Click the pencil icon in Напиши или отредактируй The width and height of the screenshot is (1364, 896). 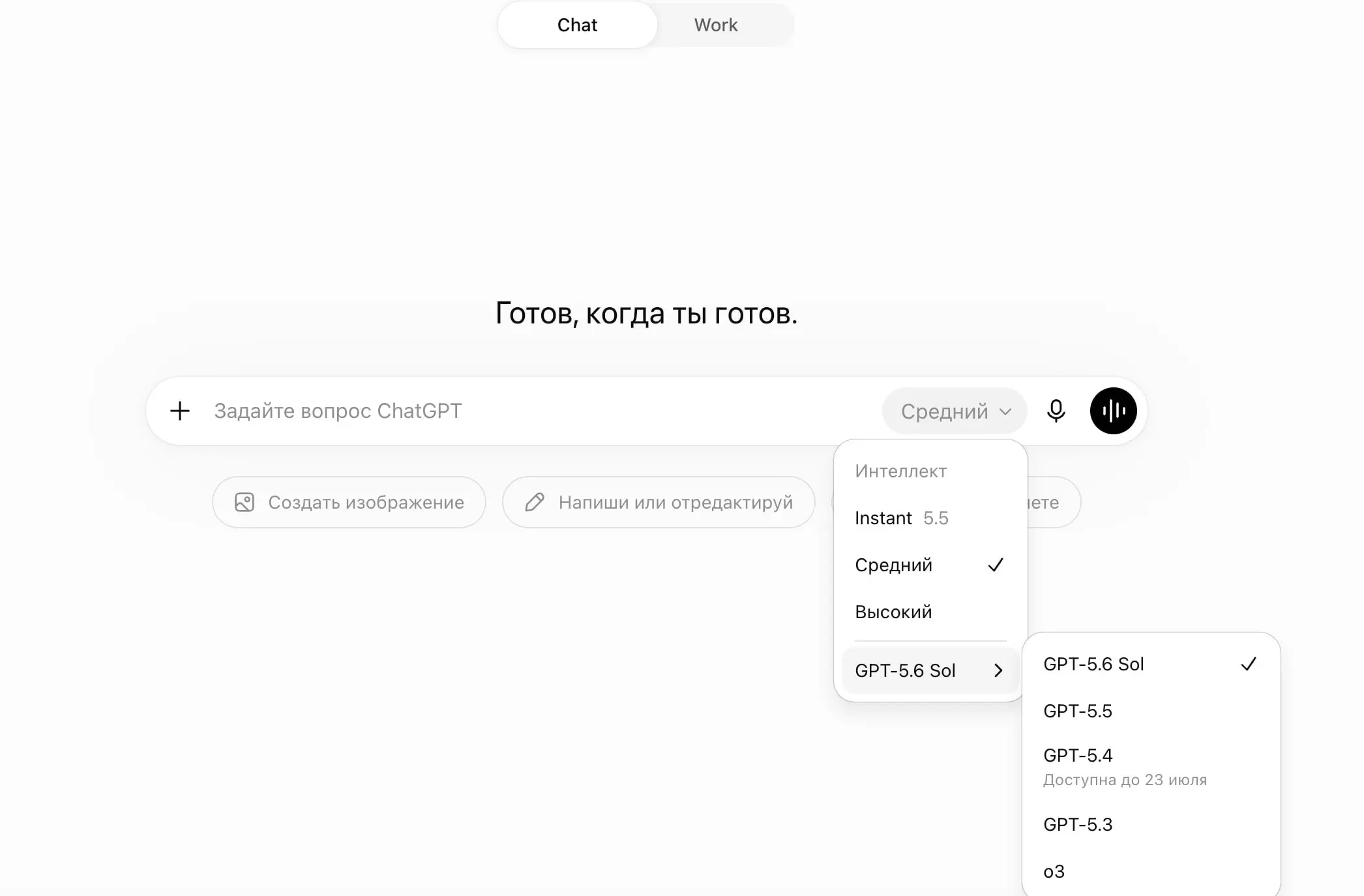pyautogui.click(x=535, y=502)
